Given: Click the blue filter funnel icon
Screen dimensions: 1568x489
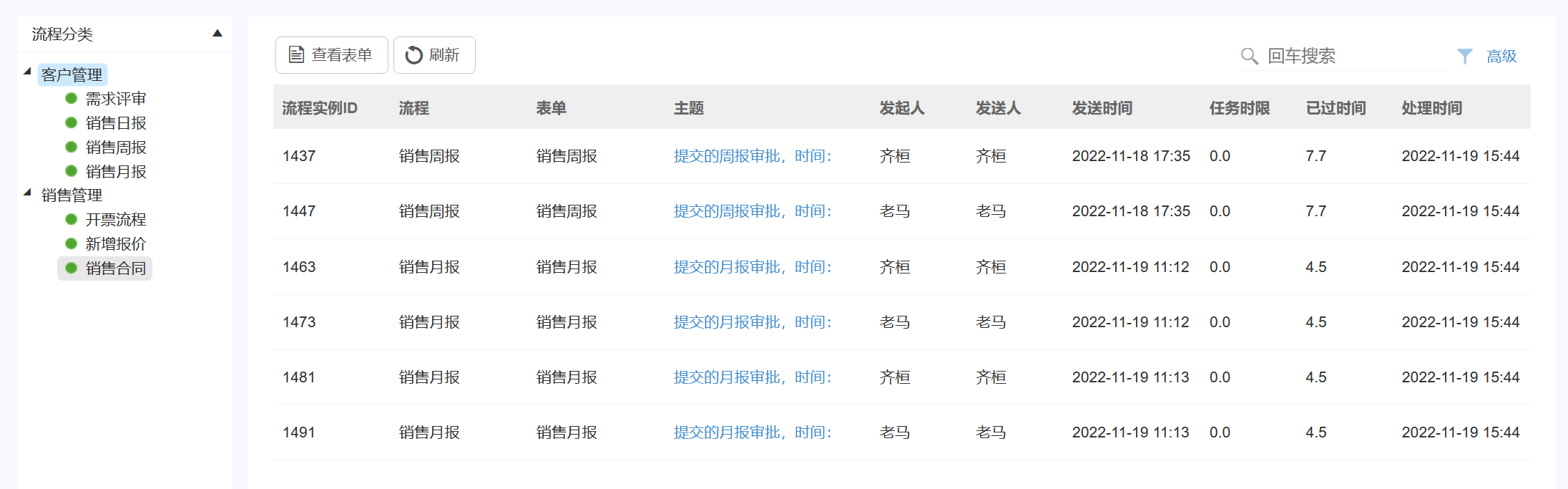Looking at the screenshot, I should (x=1464, y=56).
